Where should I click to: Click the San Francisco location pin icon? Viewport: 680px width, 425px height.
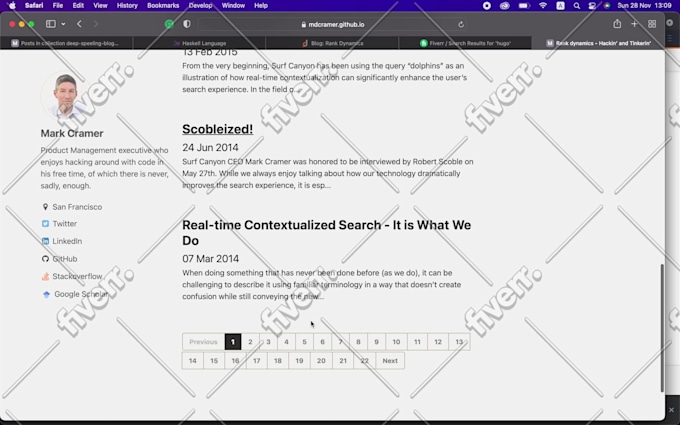(x=45, y=207)
